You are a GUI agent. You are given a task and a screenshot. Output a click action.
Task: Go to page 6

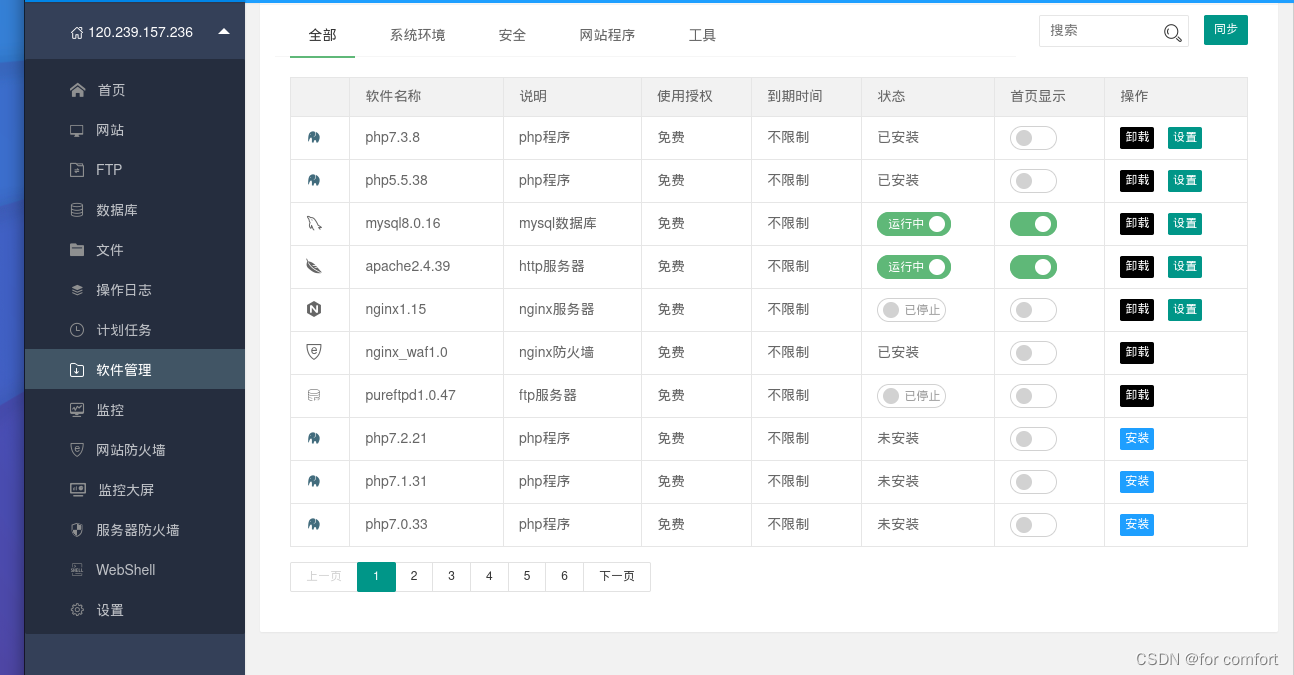(x=565, y=577)
